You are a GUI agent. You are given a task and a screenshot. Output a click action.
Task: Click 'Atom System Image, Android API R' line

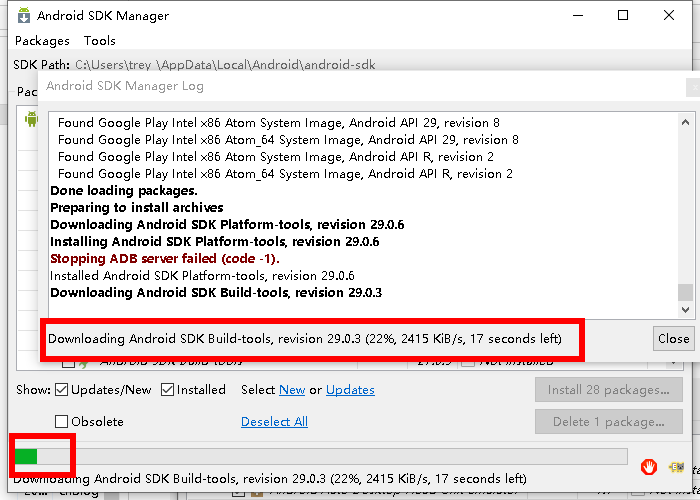pyautogui.click(x=275, y=157)
